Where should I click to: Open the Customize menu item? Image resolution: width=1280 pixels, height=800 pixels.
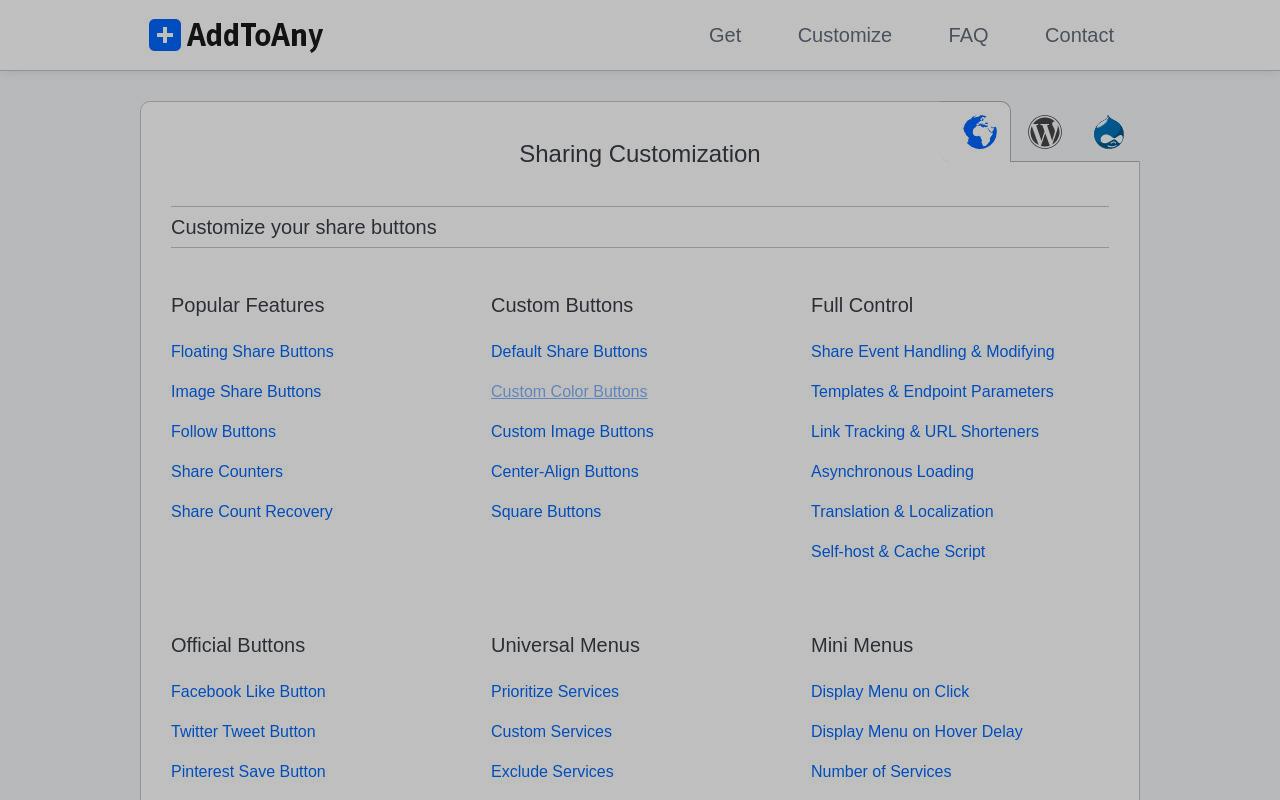coord(845,35)
